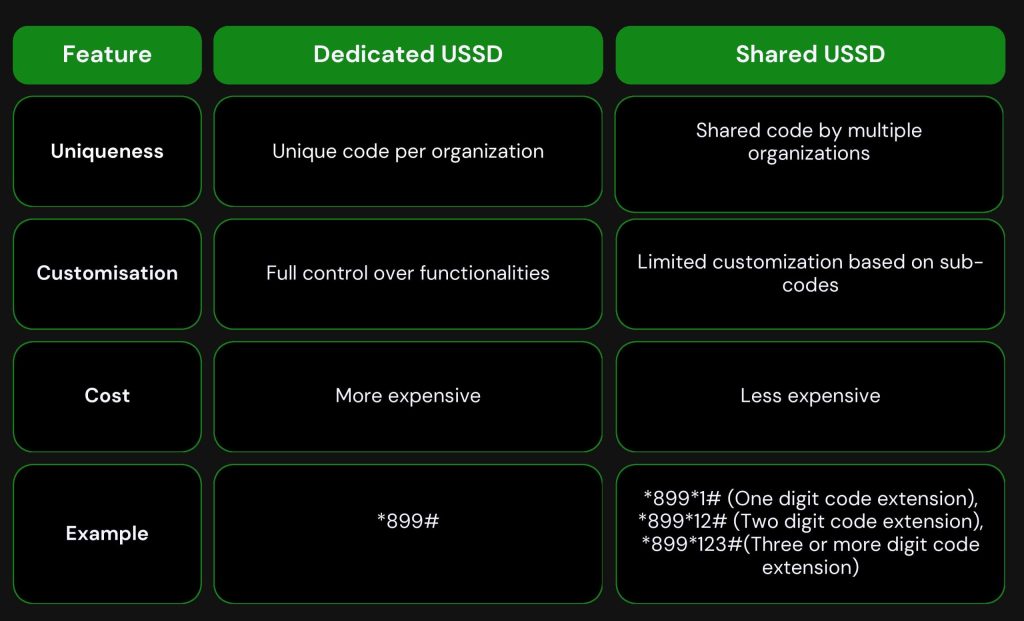This screenshot has height=621, width=1024.
Task: Click the *899# example code
Action: coord(408,521)
